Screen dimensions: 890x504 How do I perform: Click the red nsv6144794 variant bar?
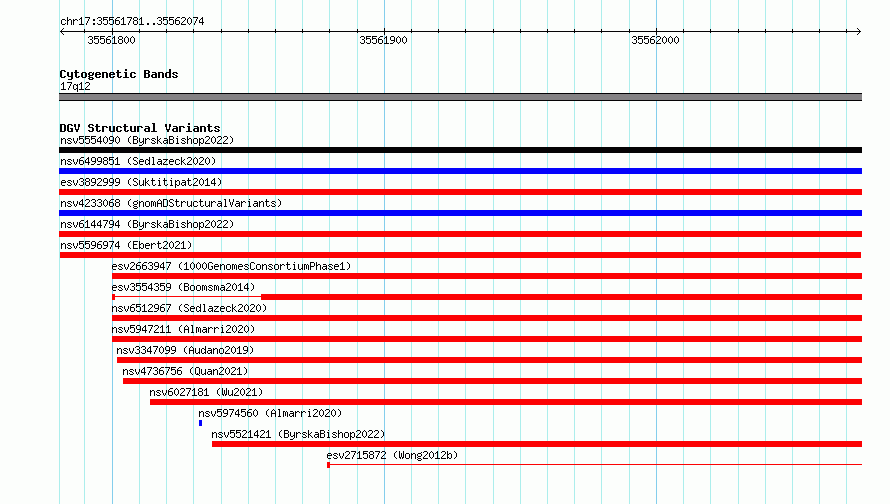pyautogui.click(x=460, y=234)
